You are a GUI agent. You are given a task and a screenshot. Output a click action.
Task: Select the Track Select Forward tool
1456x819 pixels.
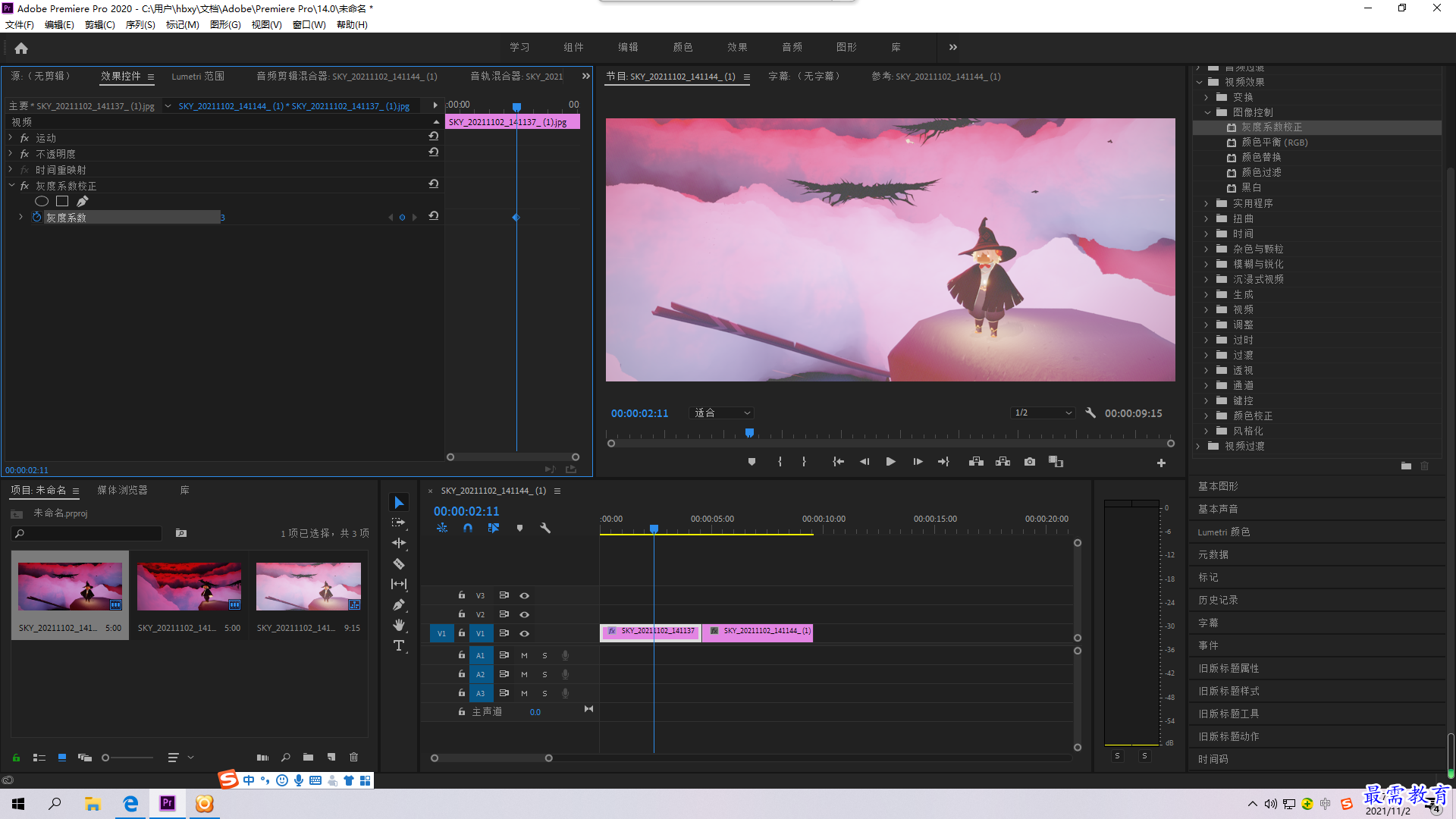pyautogui.click(x=399, y=523)
